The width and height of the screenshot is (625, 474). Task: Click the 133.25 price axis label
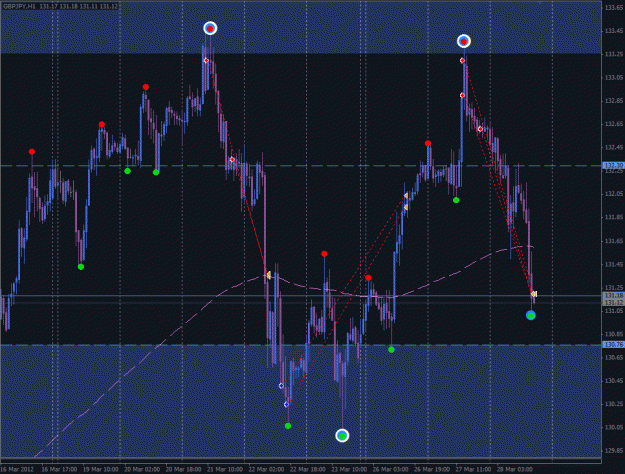pos(614,54)
